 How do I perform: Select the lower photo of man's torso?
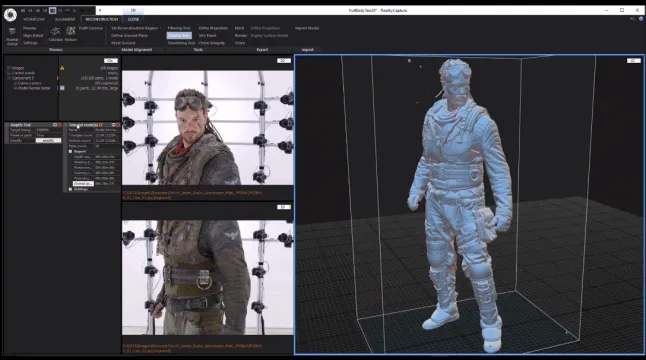(208, 277)
